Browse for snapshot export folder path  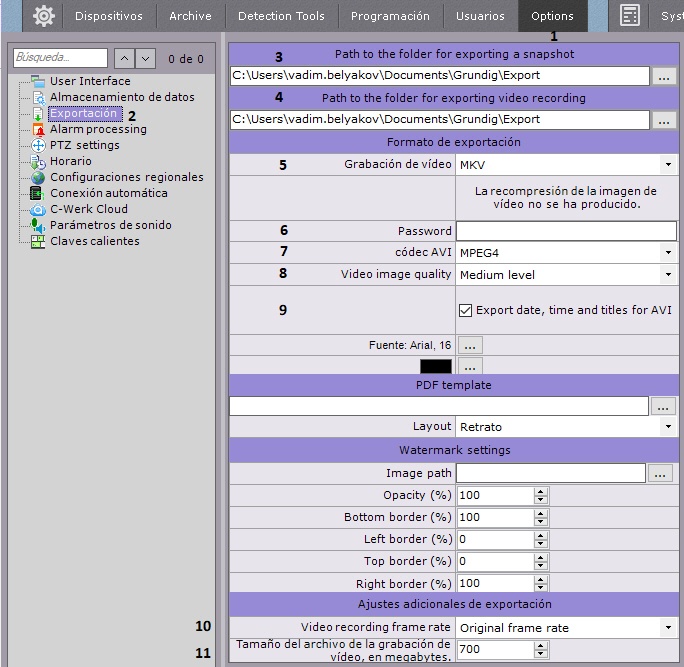pyautogui.click(x=664, y=75)
